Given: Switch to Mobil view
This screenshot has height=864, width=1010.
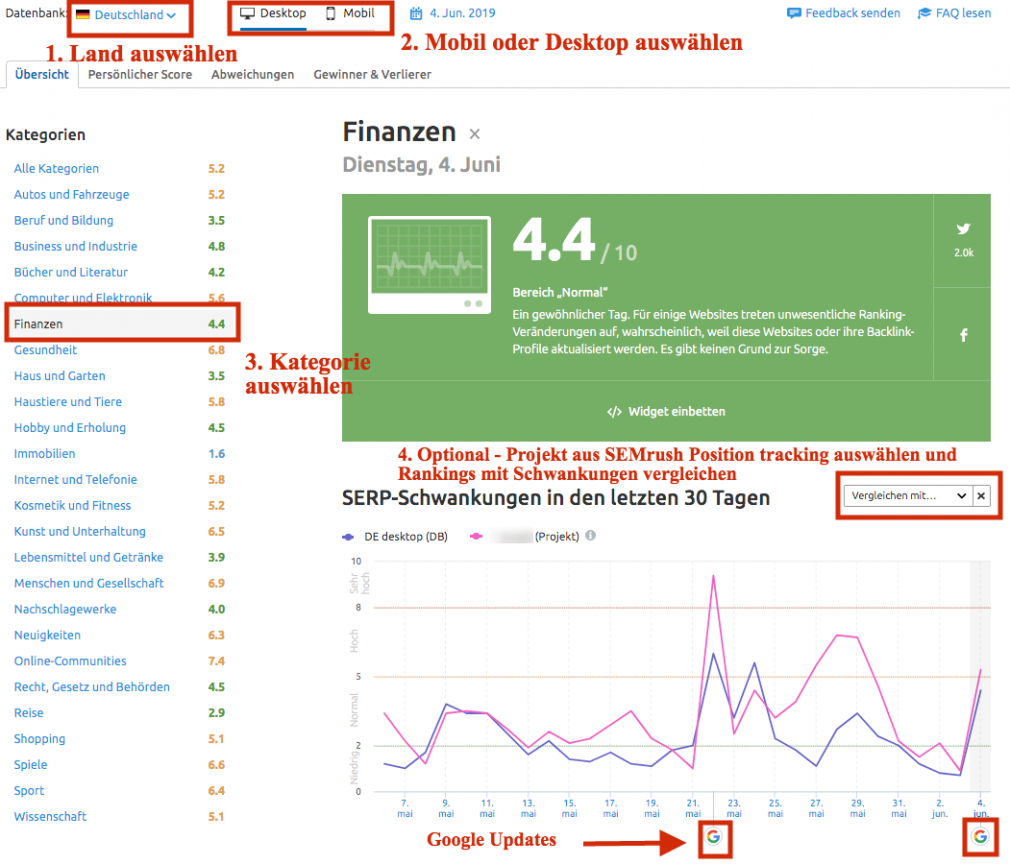Looking at the screenshot, I should pos(350,13).
